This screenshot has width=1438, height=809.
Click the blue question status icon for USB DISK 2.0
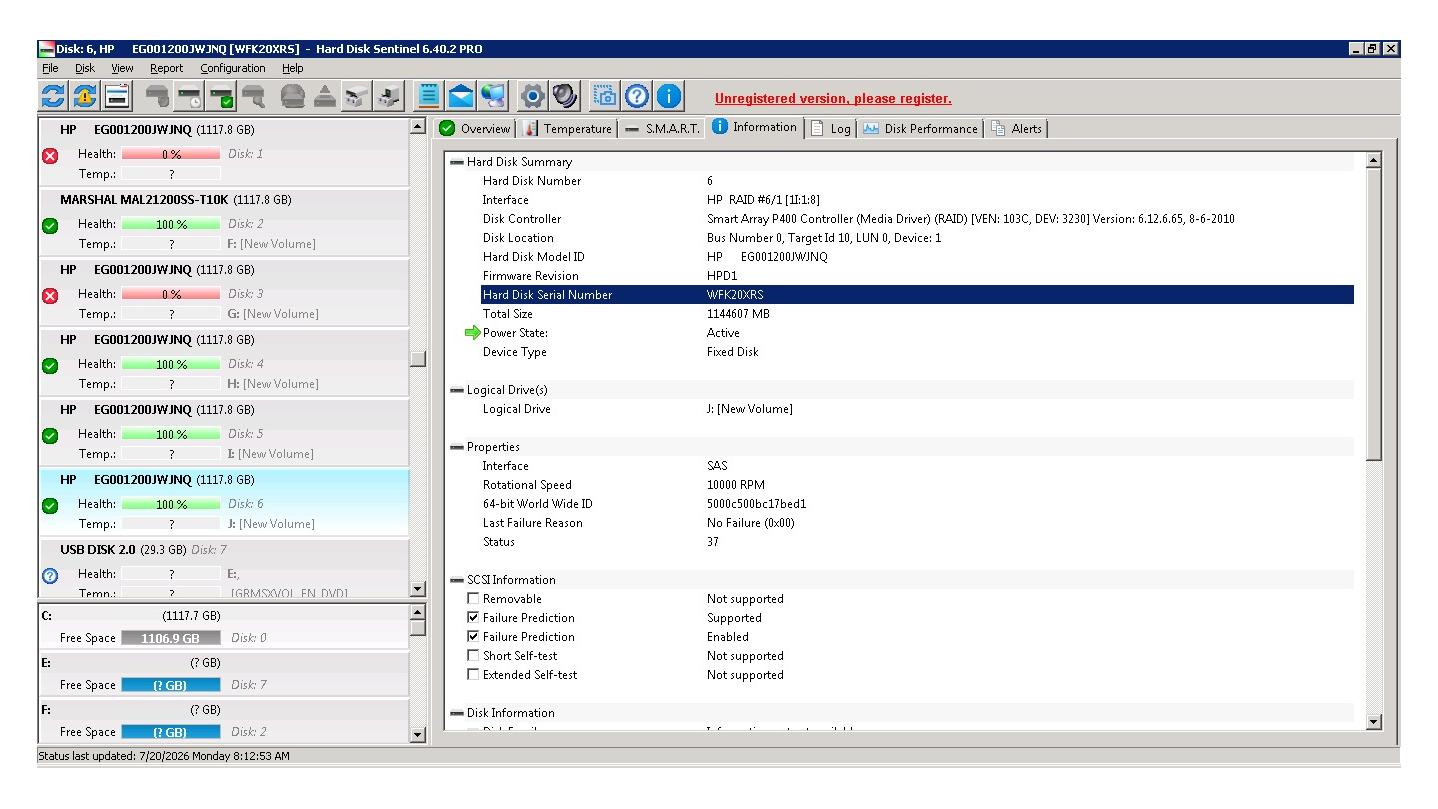(51, 576)
